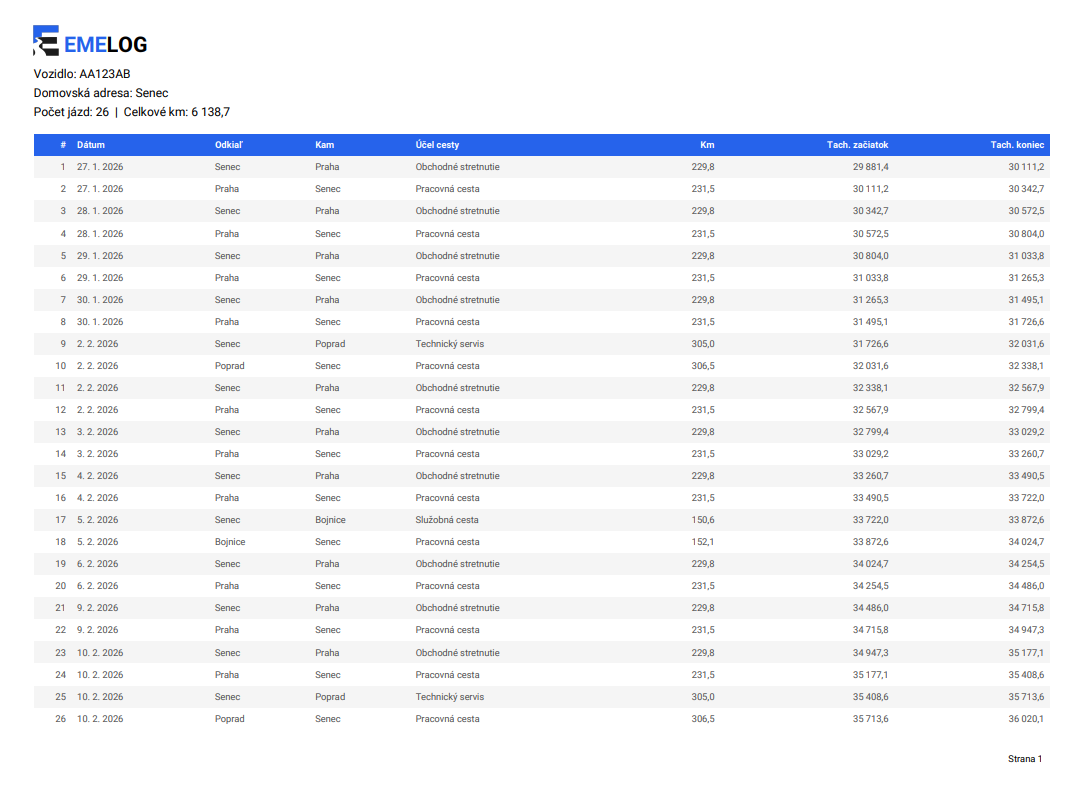This screenshot has width=1087, height=787.
Task: Select the hash (#) column header
Action: [x=63, y=145]
